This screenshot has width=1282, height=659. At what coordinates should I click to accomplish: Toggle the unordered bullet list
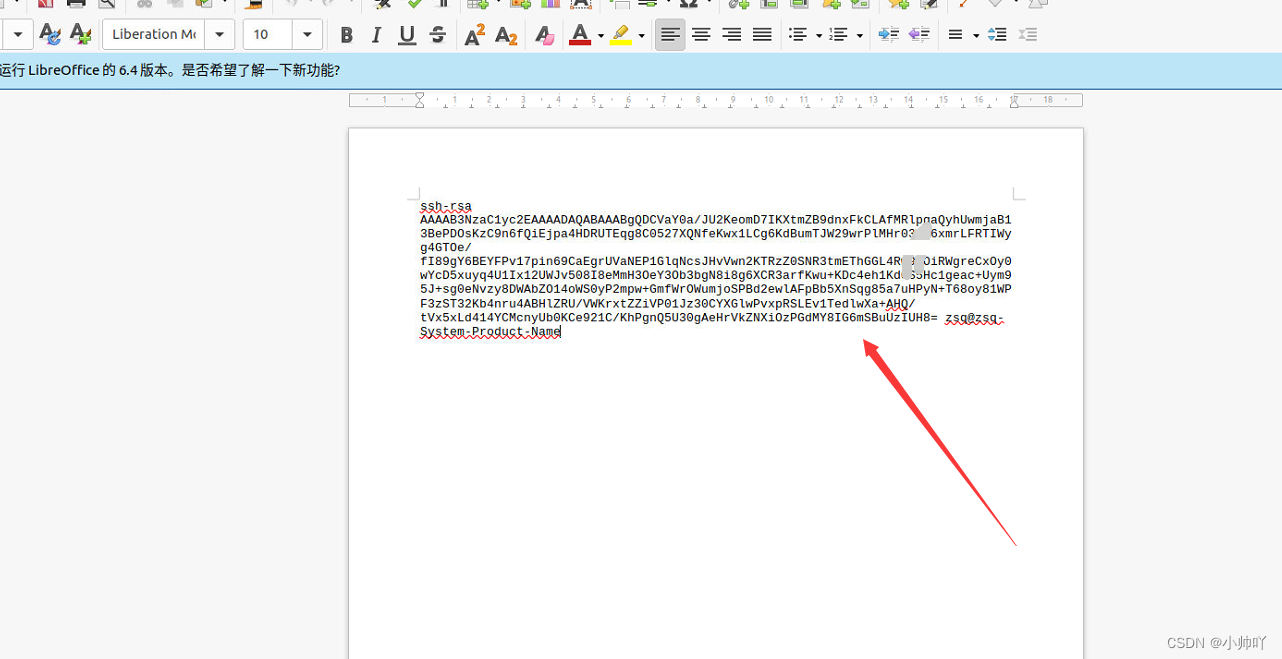(x=797, y=35)
